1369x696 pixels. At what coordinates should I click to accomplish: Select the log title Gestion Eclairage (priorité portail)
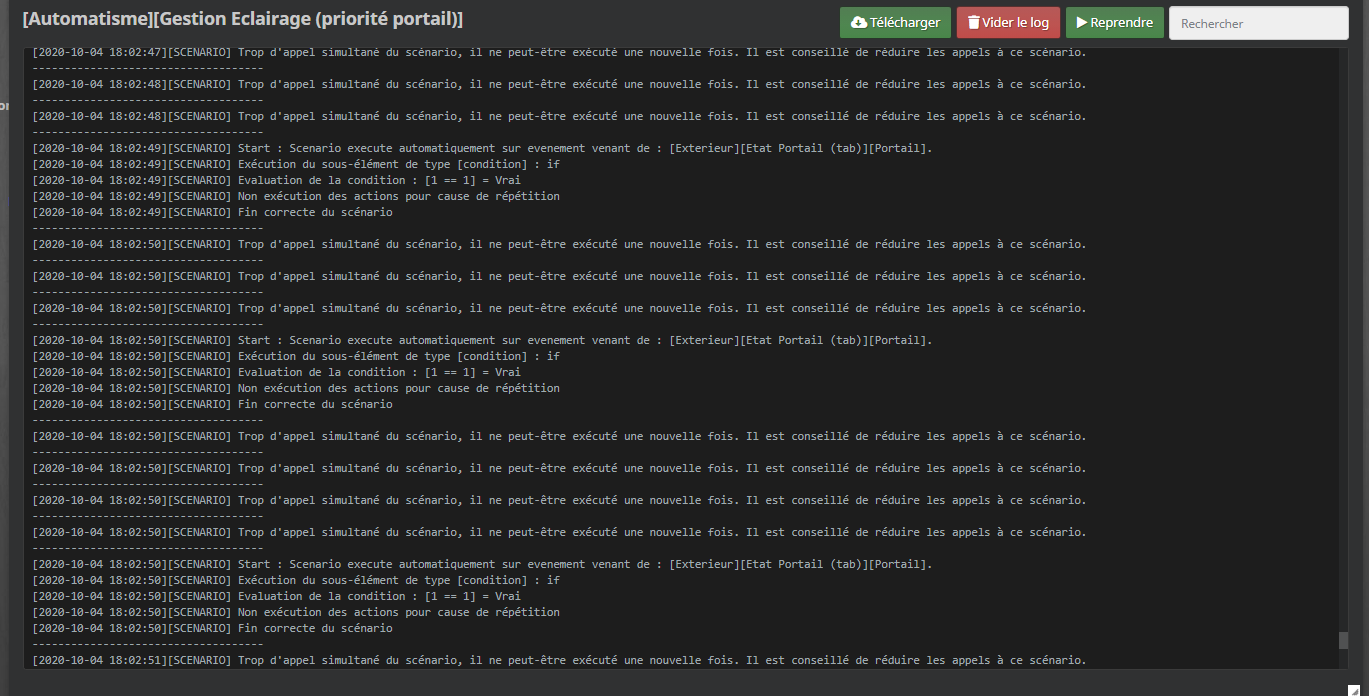[x=243, y=20]
